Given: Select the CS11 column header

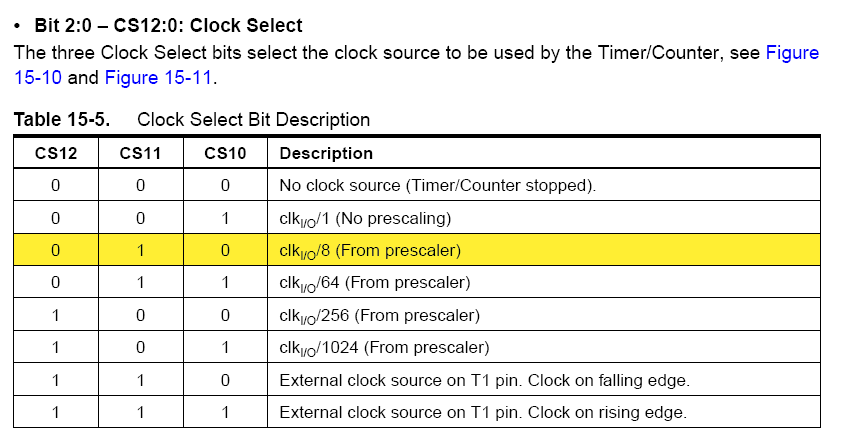Looking at the screenshot, I should tap(141, 154).
